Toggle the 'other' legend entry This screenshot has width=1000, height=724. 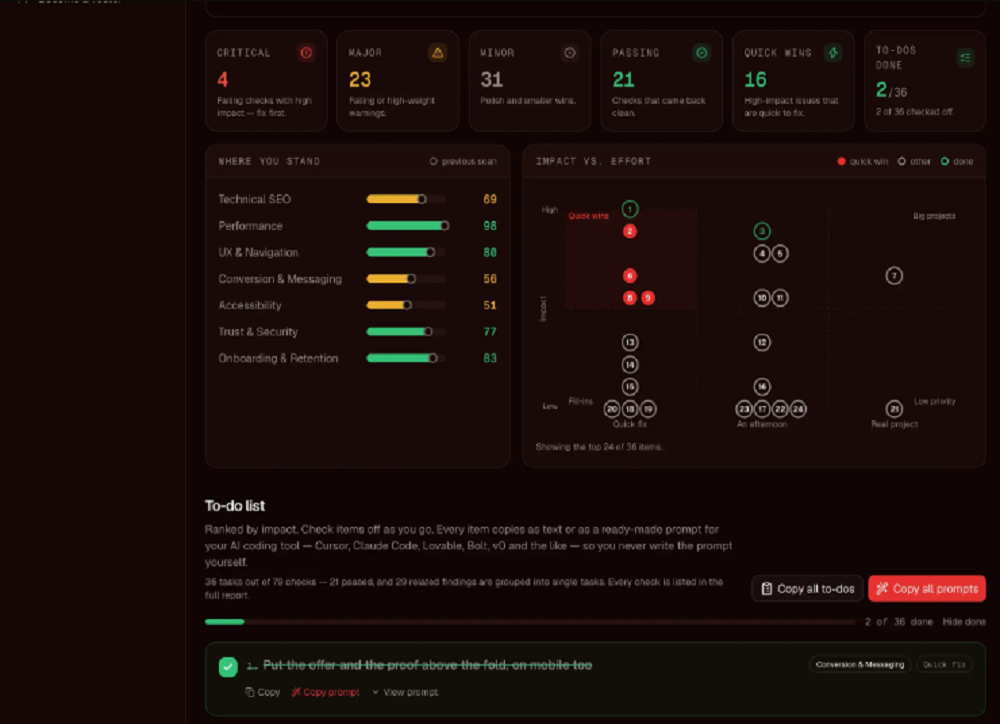pos(914,161)
